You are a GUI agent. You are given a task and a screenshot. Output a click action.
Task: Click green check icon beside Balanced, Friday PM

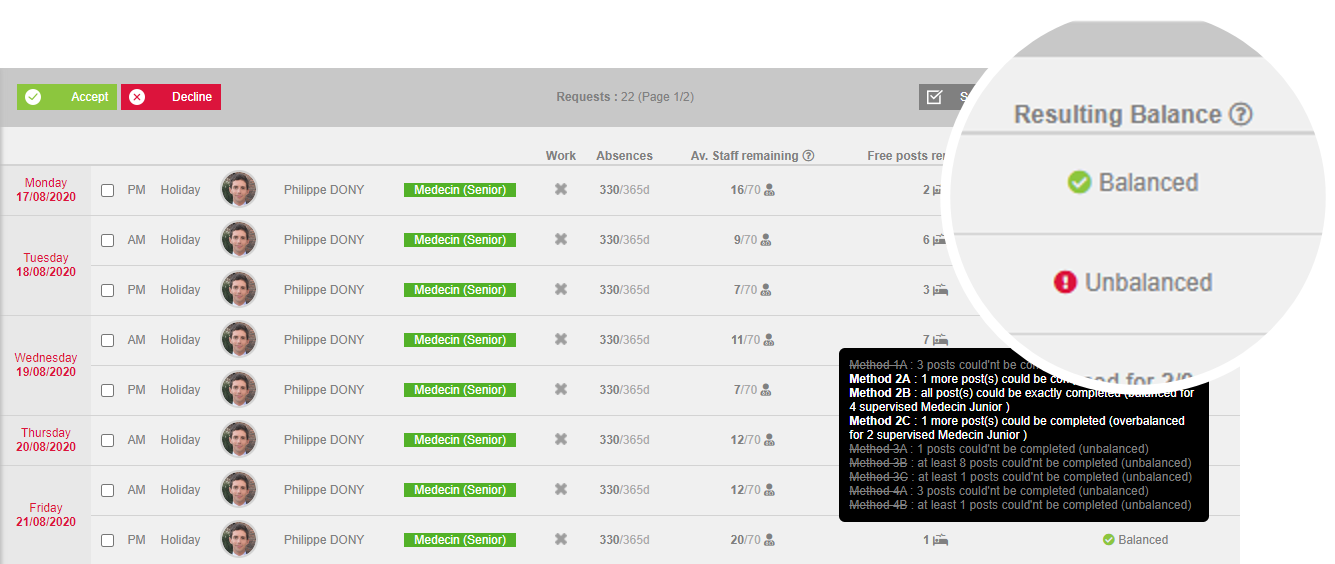1108,540
